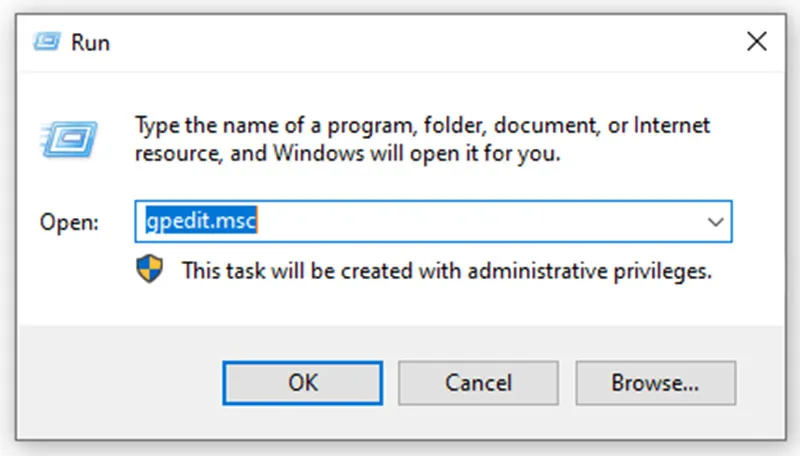Click the "Run" title text
Viewport: 800px width, 456px height.
click(90, 42)
